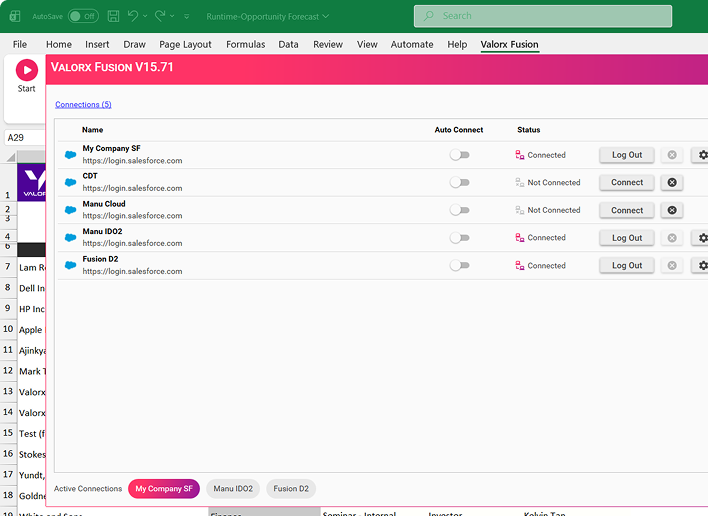This screenshot has height=516, width=708.
Task: Click the Search box in the title bar
Action: click(543, 16)
